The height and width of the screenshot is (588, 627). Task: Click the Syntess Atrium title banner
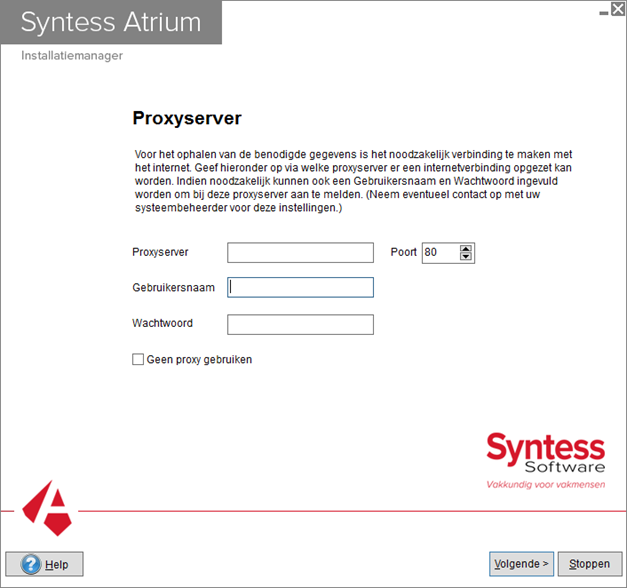(x=111, y=22)
